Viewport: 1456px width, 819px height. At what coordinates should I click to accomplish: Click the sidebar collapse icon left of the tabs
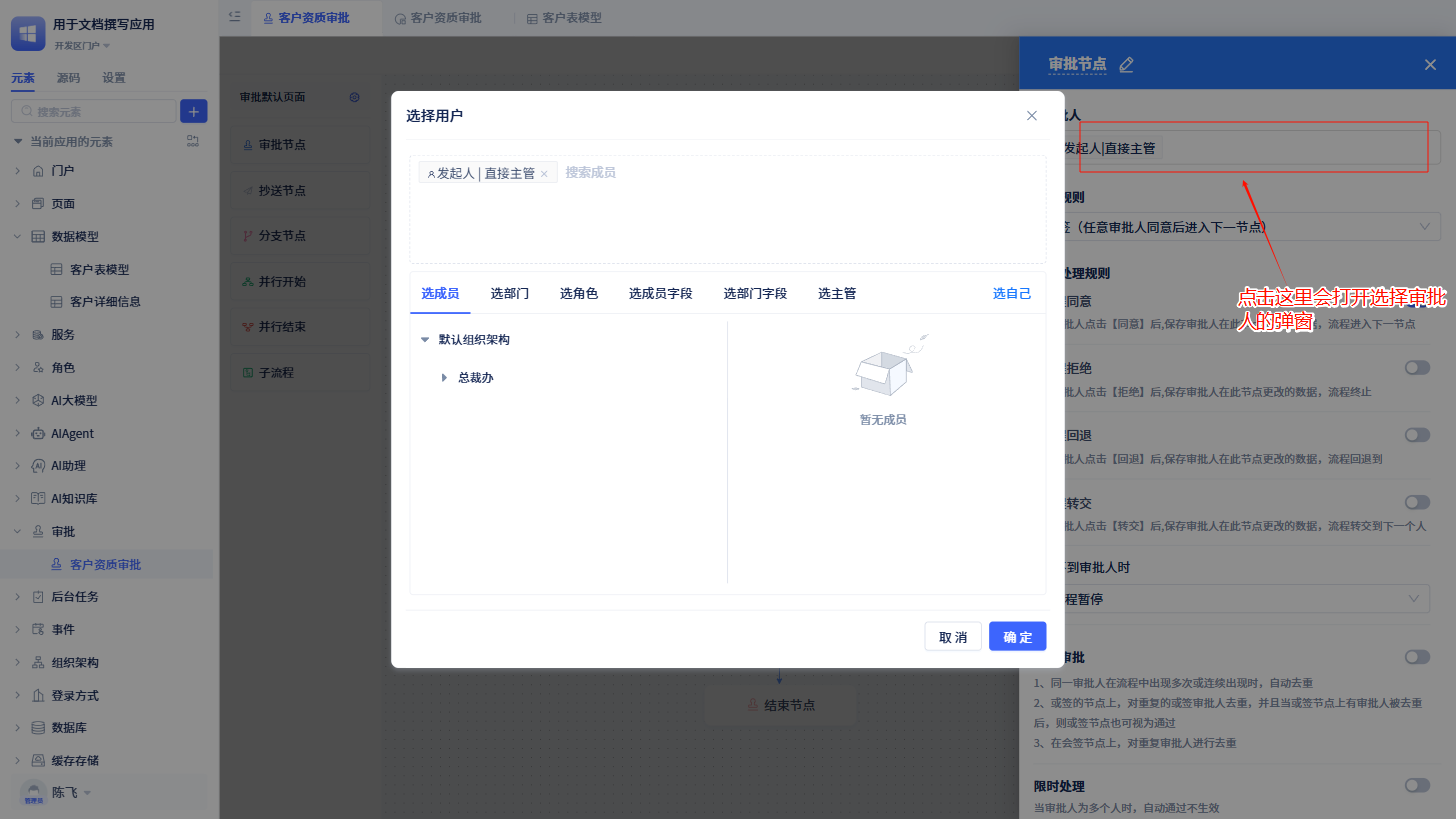pos(234,16)
